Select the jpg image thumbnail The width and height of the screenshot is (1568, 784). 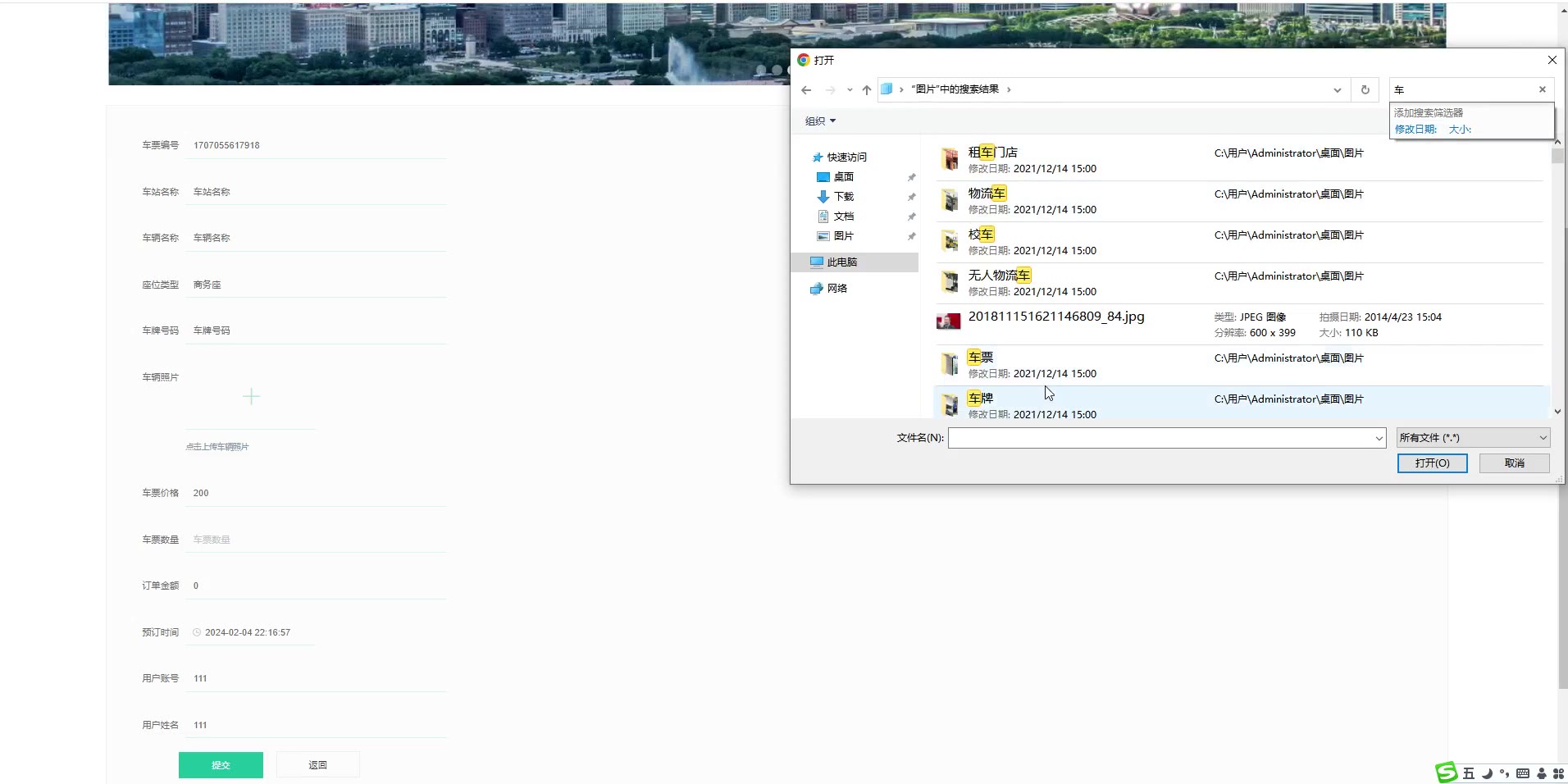(949, 321)
